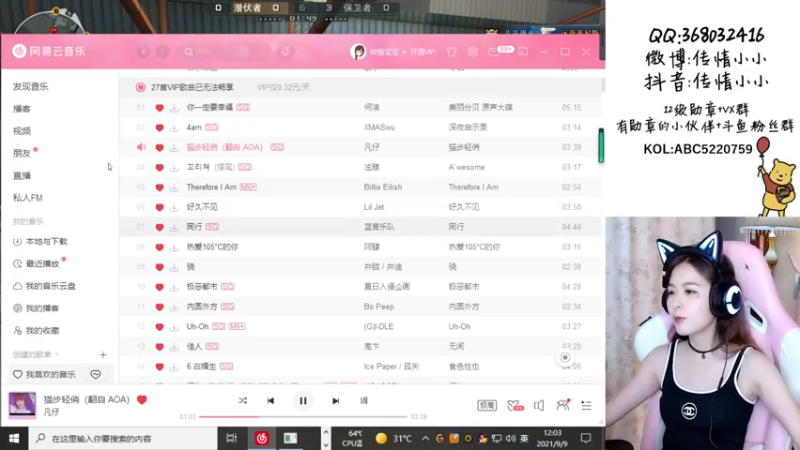Screen dimensions: 800x450
Task: Open settings gear in header
Action: (x=473, y=52)
